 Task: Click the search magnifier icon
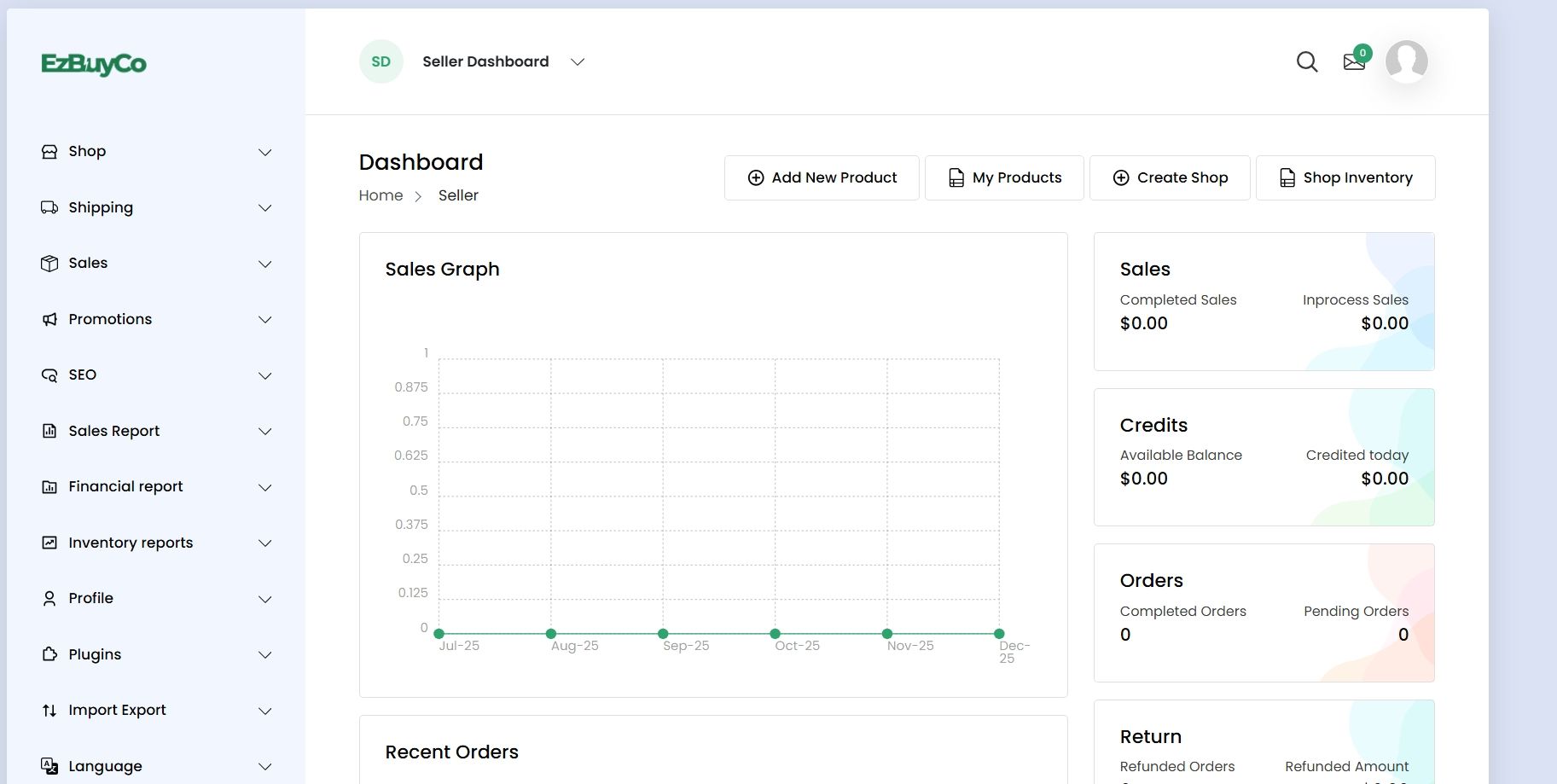(1306, 61)
